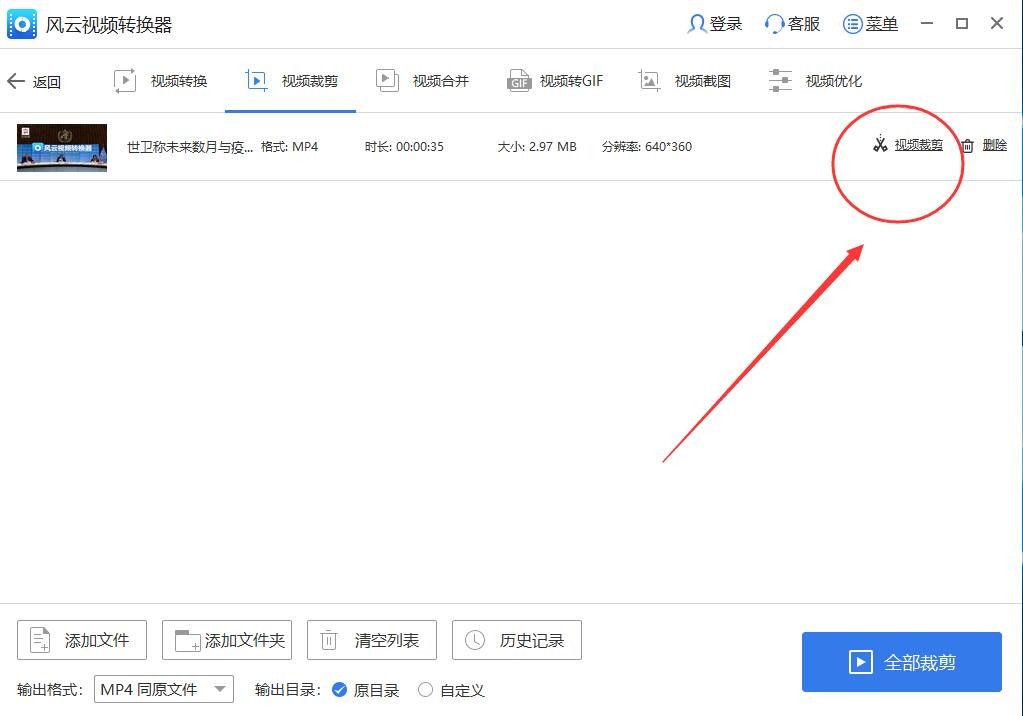Viewport: 1023px width, 716px height.
Task: Click the 格式: MP4 text
Action: pos(289,147)
